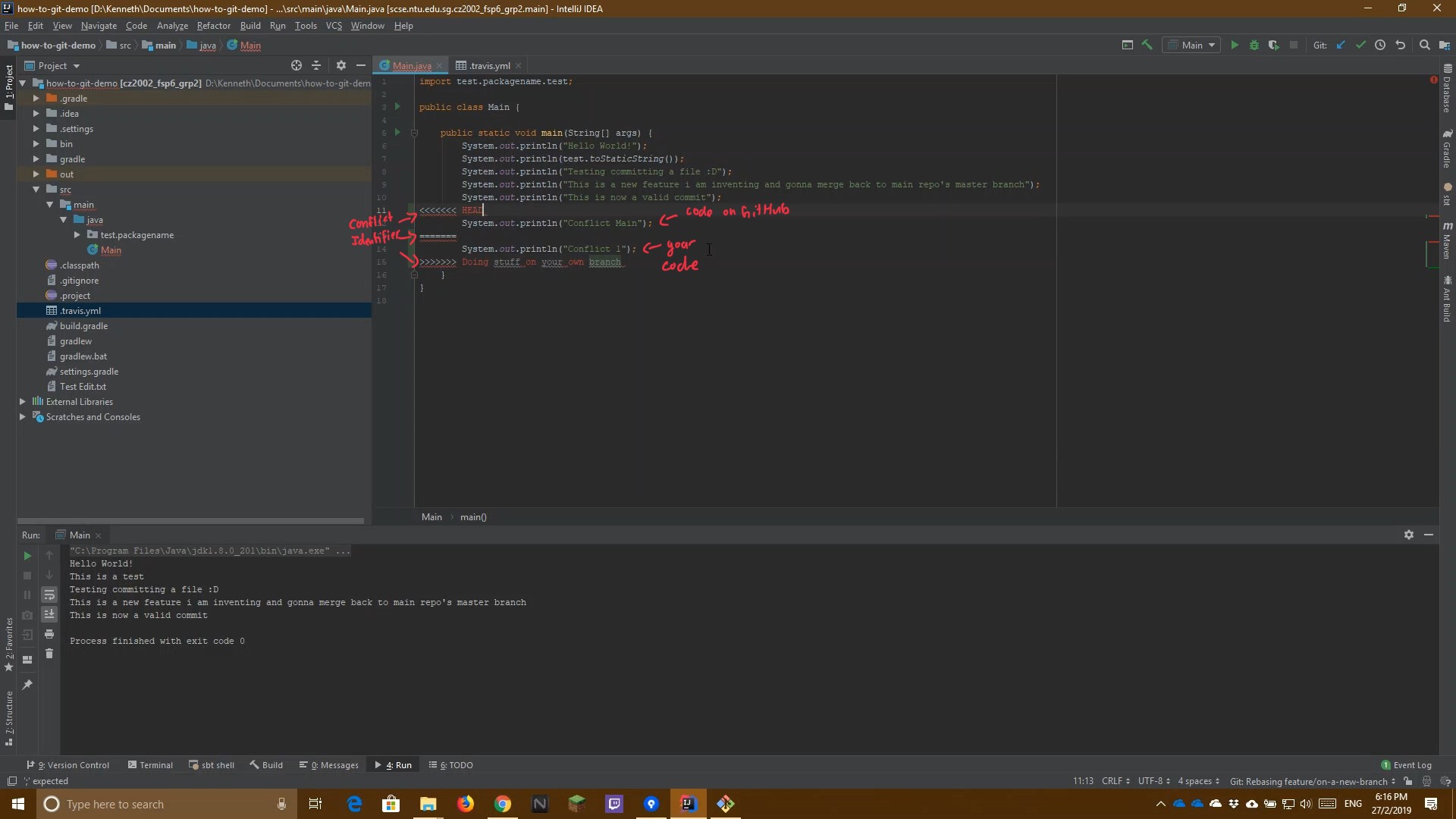Open Firefox from the taskbar
The height and width of the screenshot is (819, 1456).
(466, 804)
